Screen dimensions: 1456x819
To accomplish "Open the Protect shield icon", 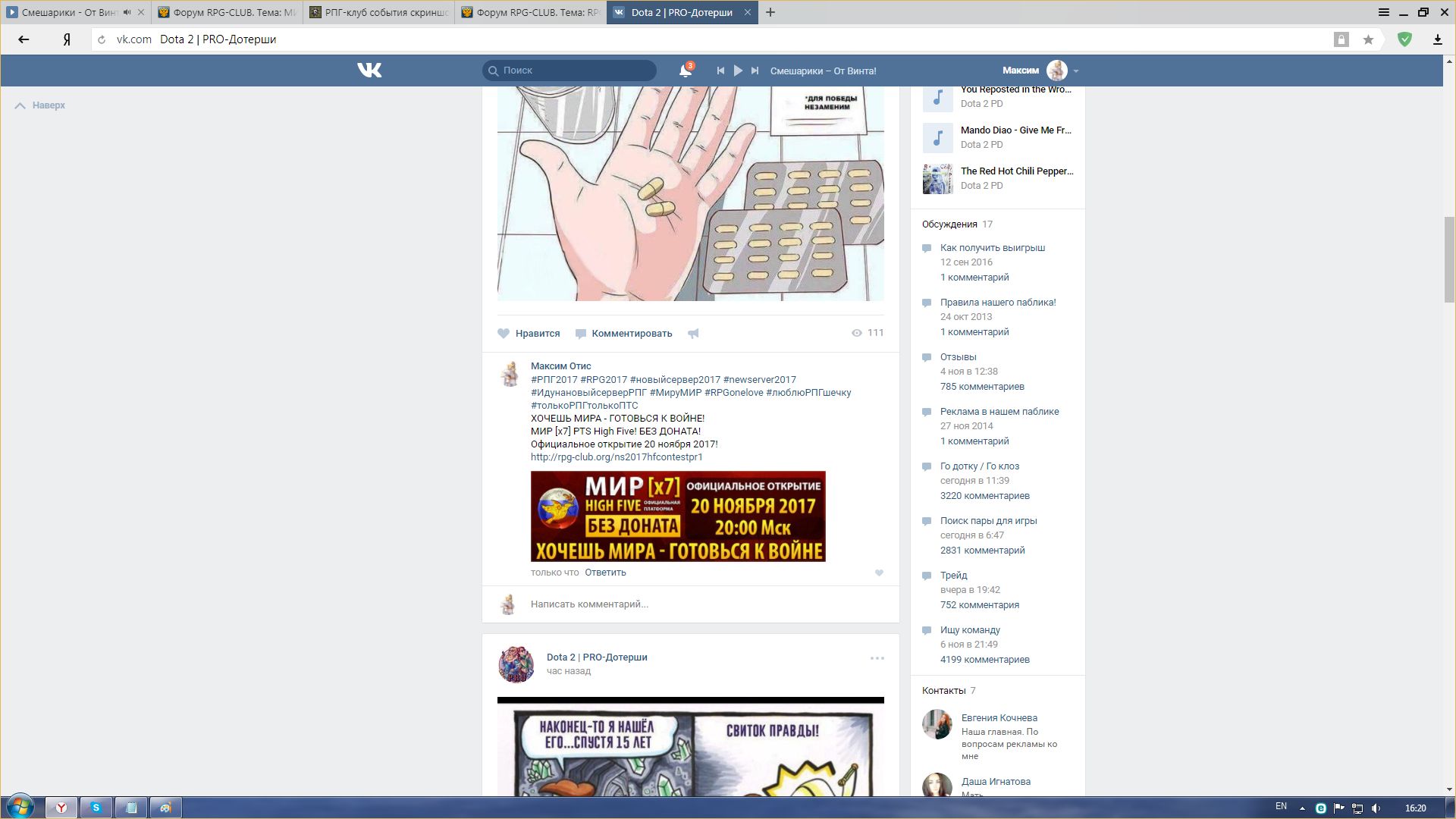I will tap(1404, 39).
